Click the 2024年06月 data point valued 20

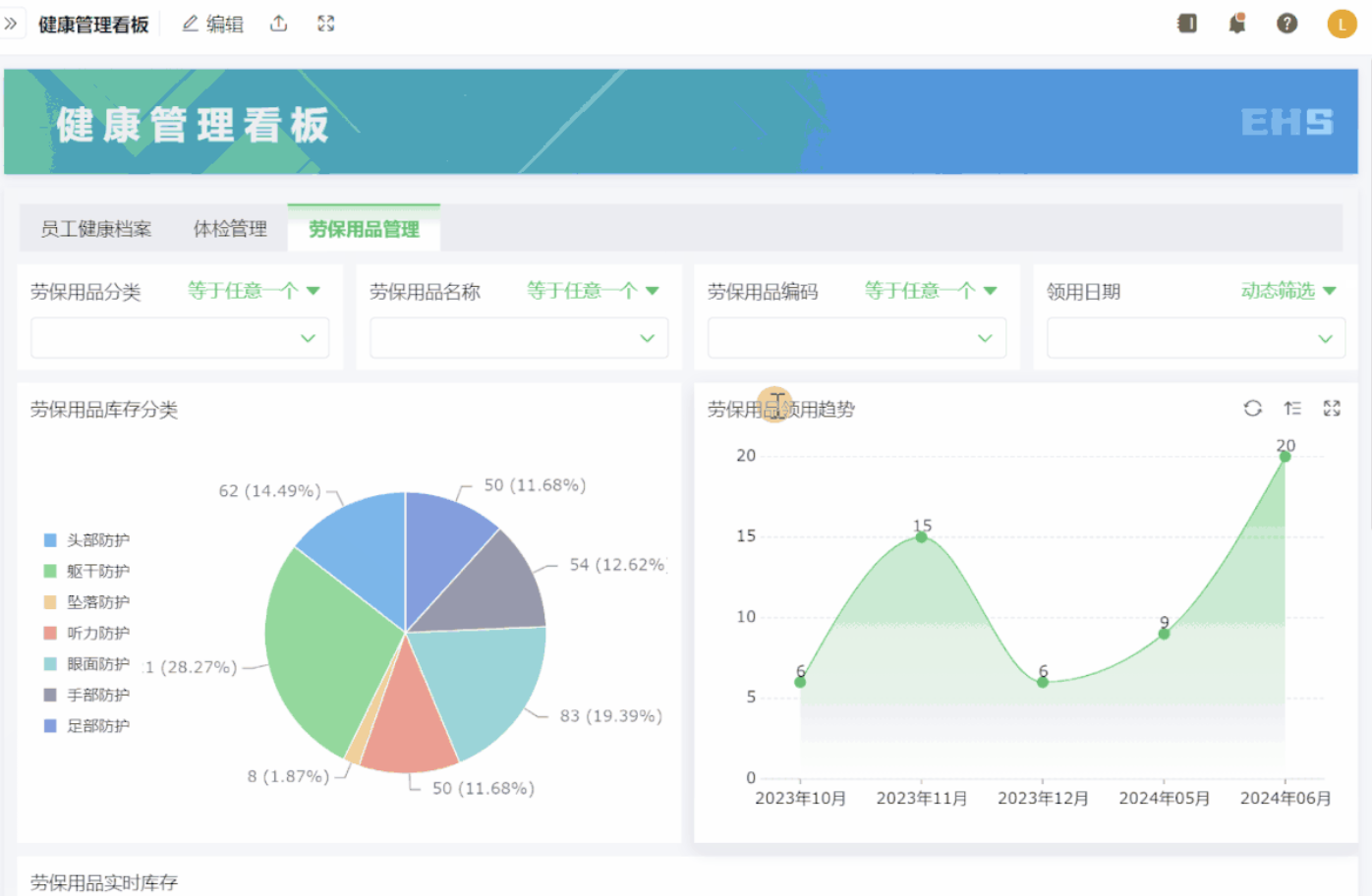pos(1285,456)
